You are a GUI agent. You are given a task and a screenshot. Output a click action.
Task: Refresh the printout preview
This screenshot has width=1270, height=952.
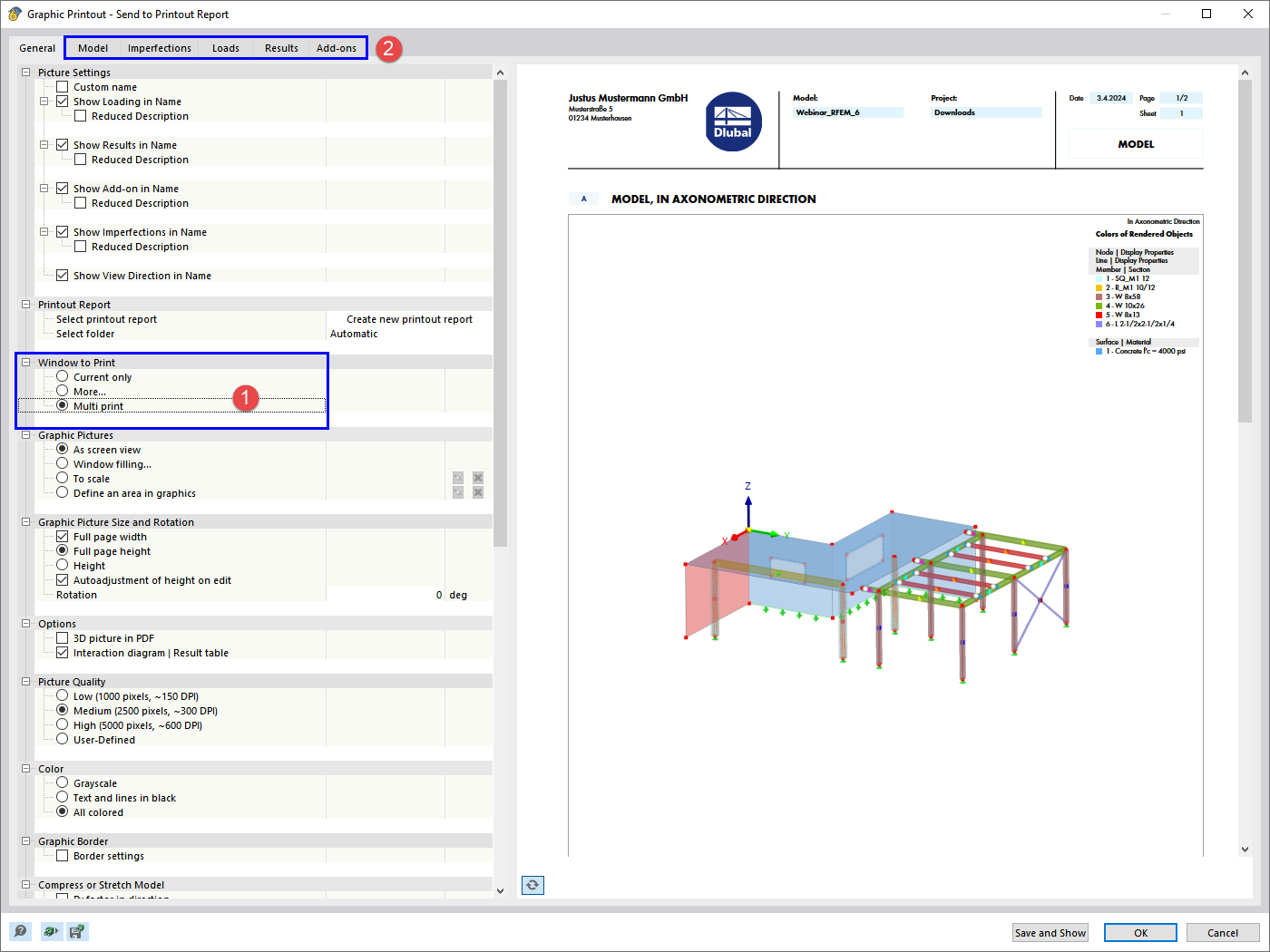click(x=533, y=885)
